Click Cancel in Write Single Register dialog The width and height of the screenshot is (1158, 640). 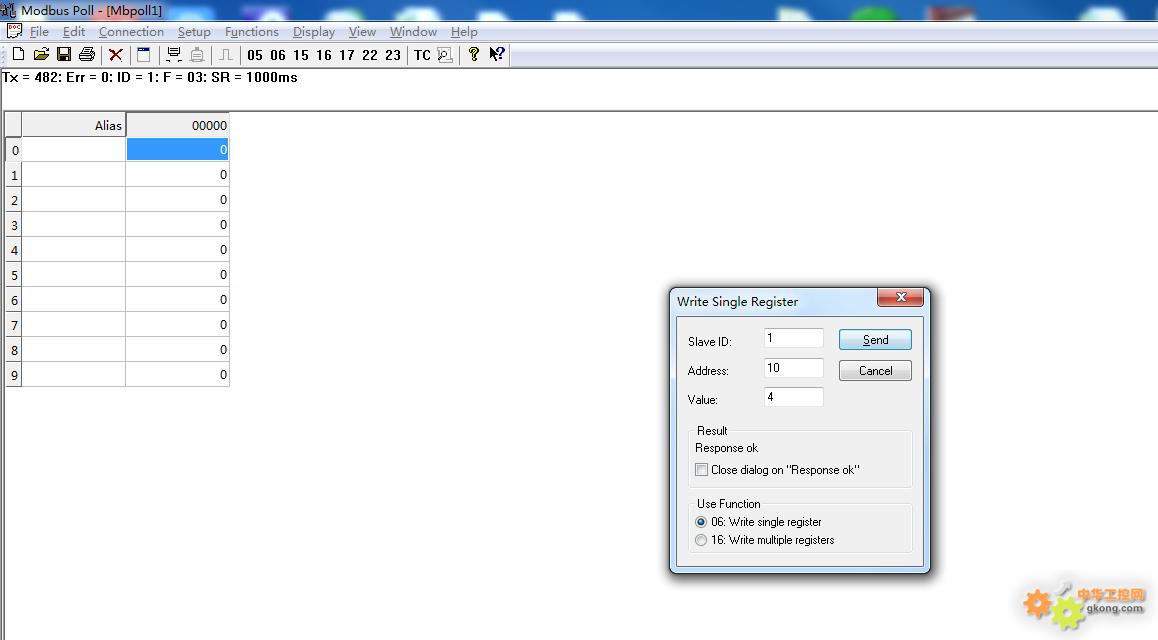[875, 371]
